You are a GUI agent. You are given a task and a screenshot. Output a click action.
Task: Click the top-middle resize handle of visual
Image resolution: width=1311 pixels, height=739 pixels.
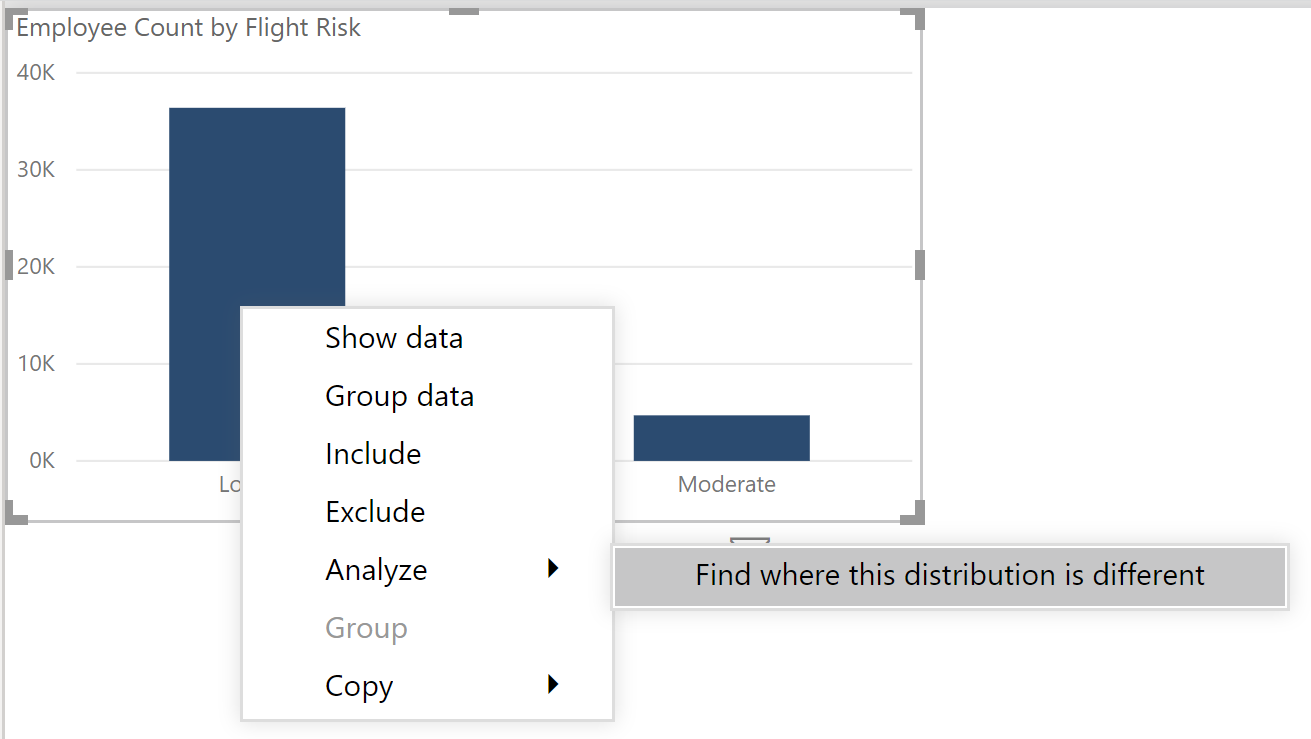[x=464, y=11]
